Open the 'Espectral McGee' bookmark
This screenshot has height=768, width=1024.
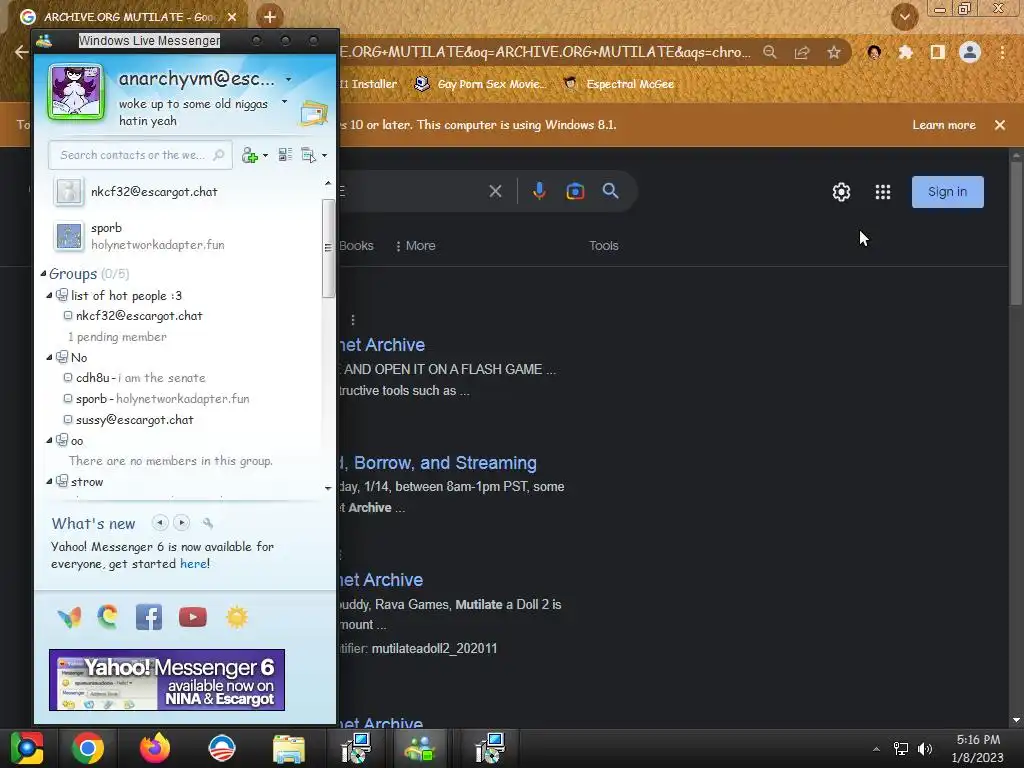619,84
